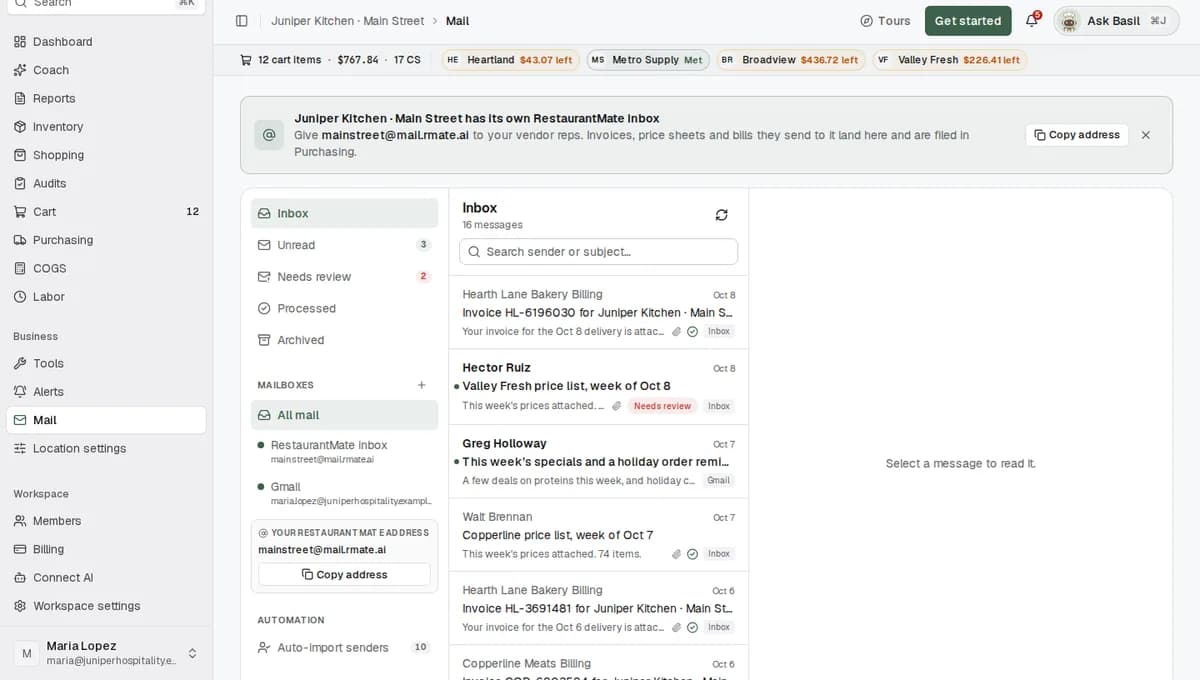
Task: Select All mail mailbox
Action: pos(344,415)
